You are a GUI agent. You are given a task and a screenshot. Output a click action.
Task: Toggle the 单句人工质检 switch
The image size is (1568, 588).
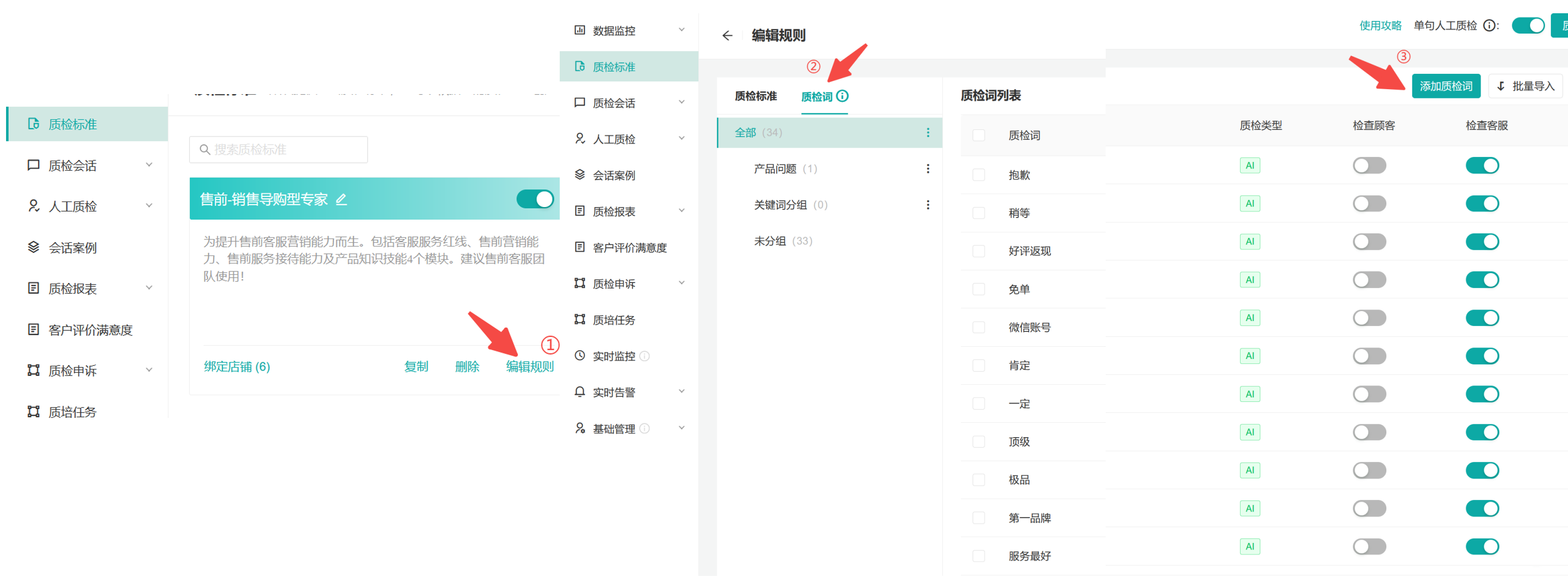(1528, 25)
